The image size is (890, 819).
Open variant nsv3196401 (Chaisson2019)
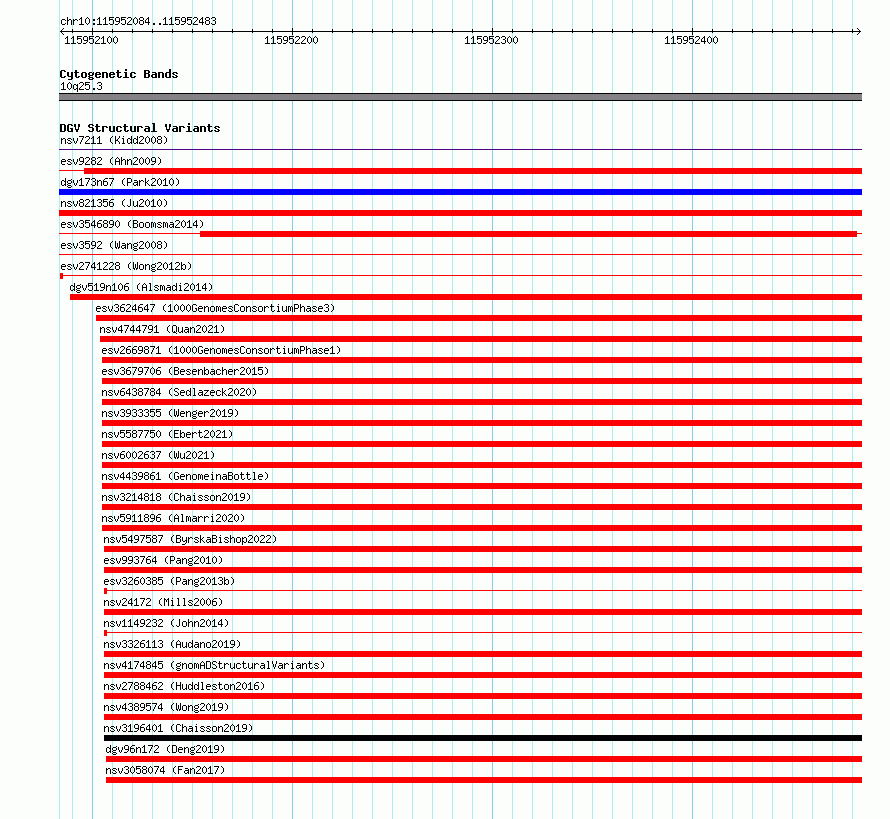[178, 728]
